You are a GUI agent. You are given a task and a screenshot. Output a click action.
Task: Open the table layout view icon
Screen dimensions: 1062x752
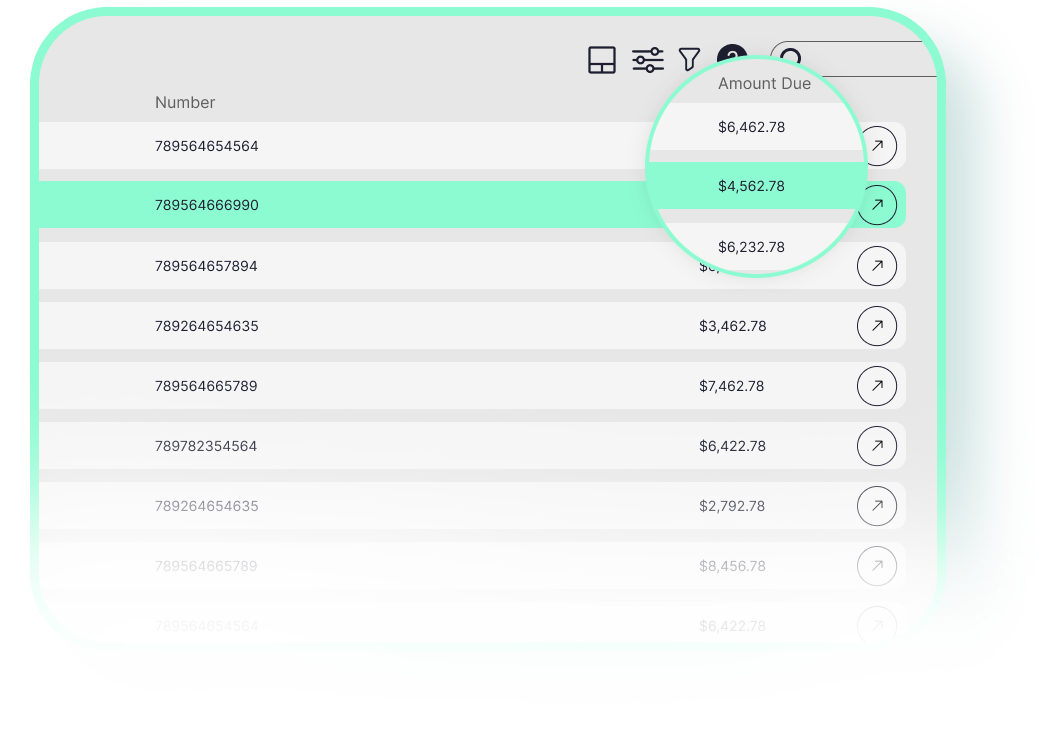tap(601, 60)
